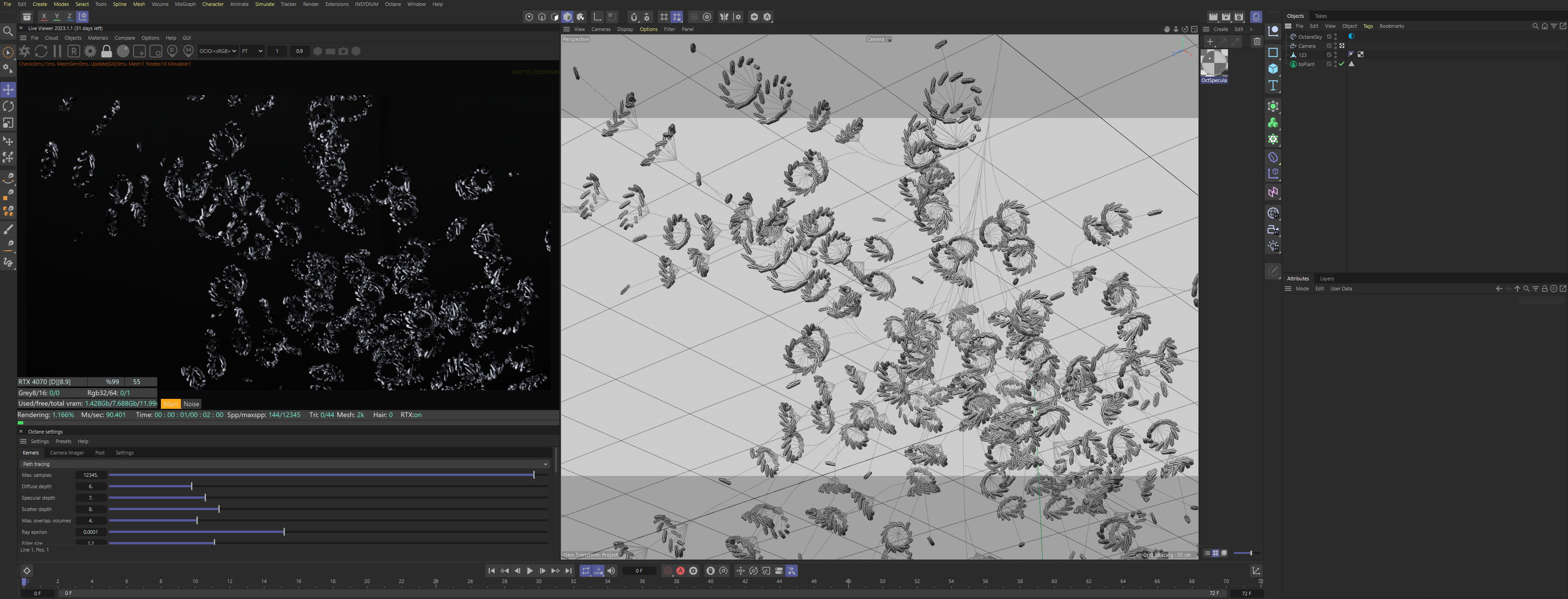1568x599 pixels.
Task: Pause the Live Viewer render
Action: point(57,51)
